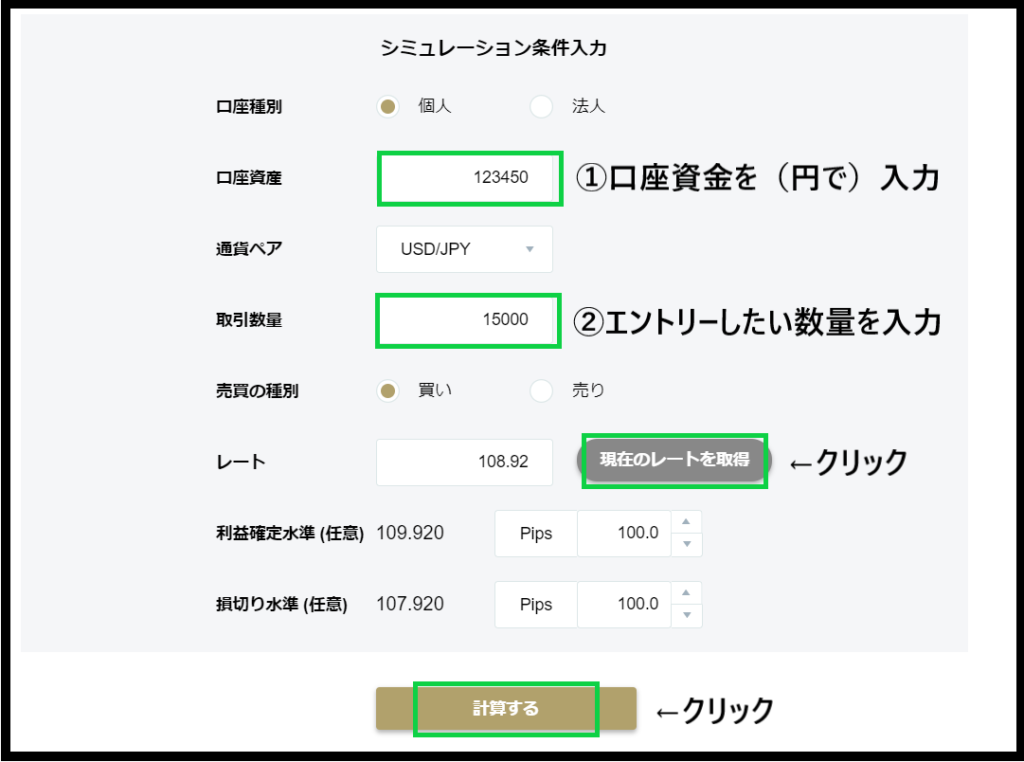Select the 法人 account type radio button
1024x762 pixels.
(x=541, y=106)
